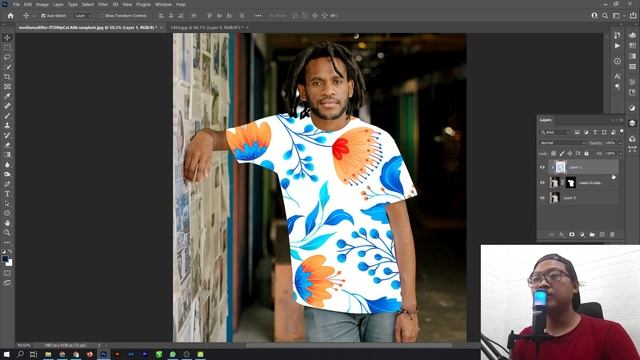Select the Ellipse shape tool
Screen dimensions: 640x360
(7, 213)
